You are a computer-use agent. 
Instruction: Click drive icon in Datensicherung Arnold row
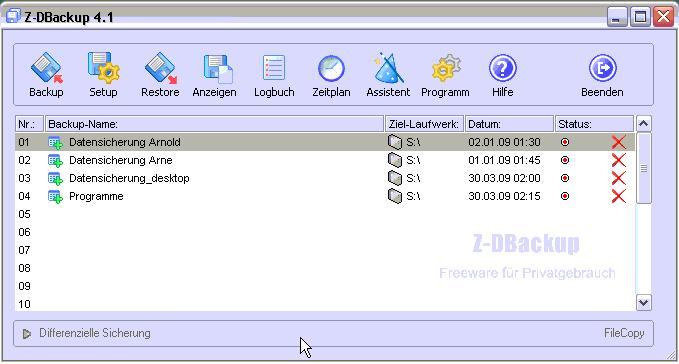click(394, 142)
